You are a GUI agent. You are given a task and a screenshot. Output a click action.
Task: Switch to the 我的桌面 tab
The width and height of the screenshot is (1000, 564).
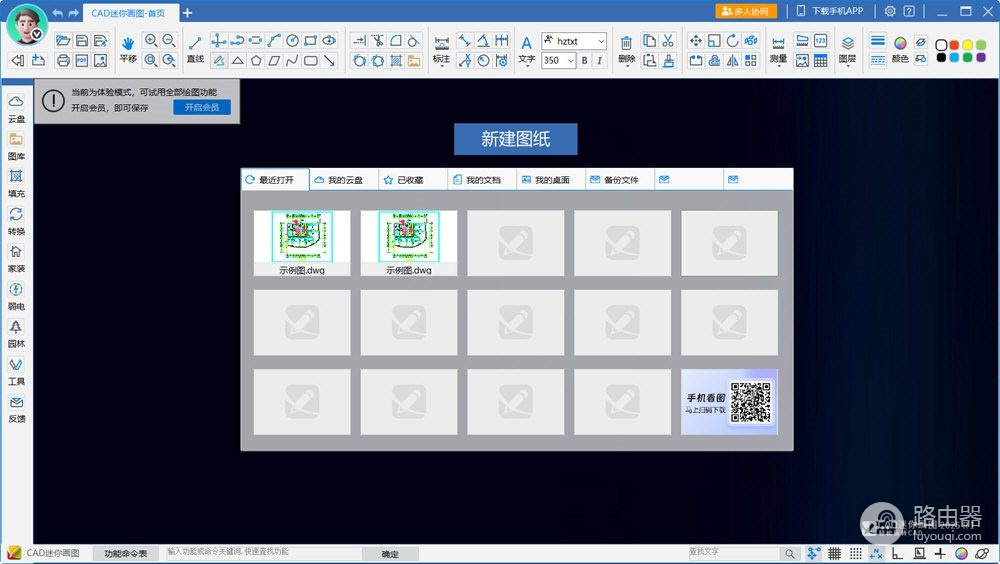click(x=550, y=180)
